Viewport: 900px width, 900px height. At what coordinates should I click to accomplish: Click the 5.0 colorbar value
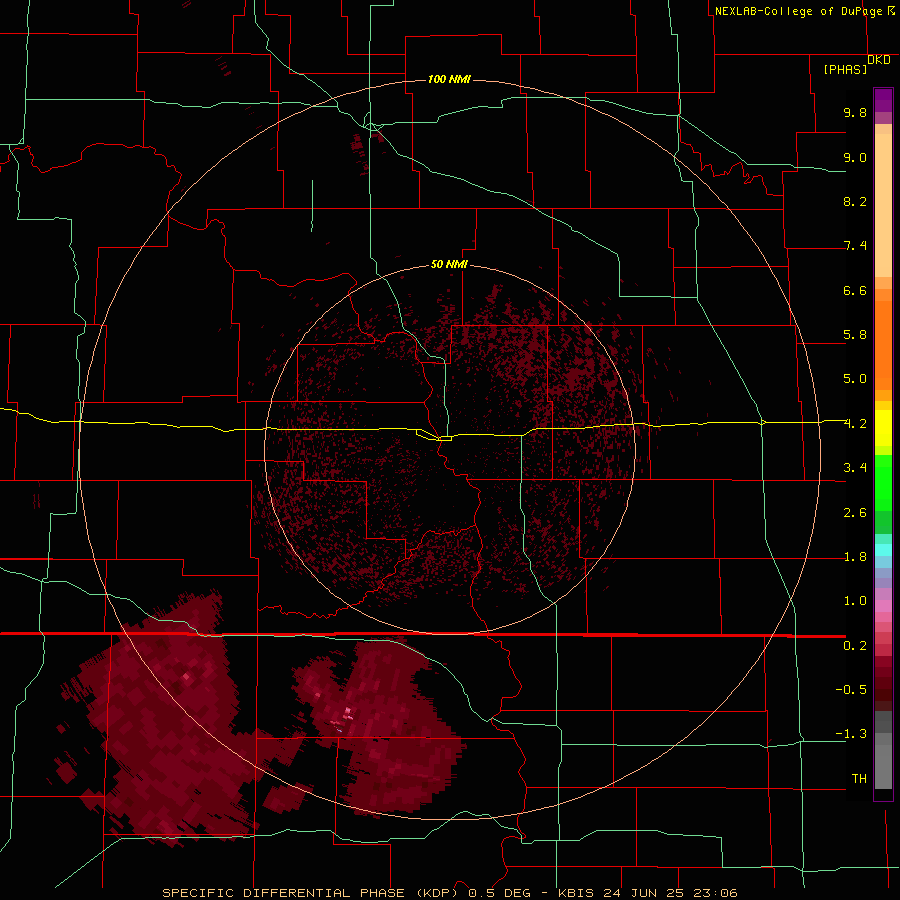click(x=855, y=379)
